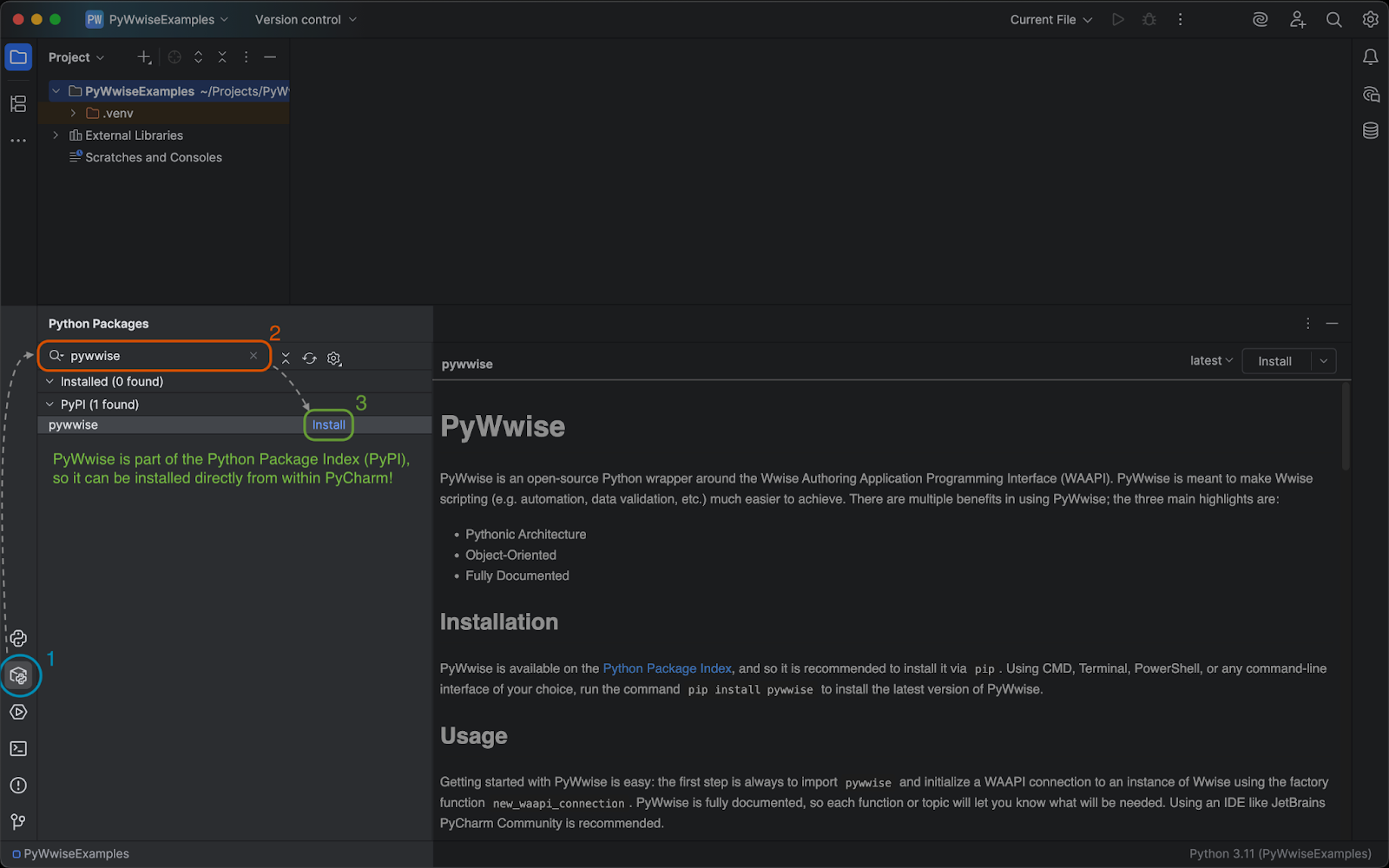Open the Python Console from the sidebar
This screenshot has width=1389, height=868.
[x=18, y=638]
